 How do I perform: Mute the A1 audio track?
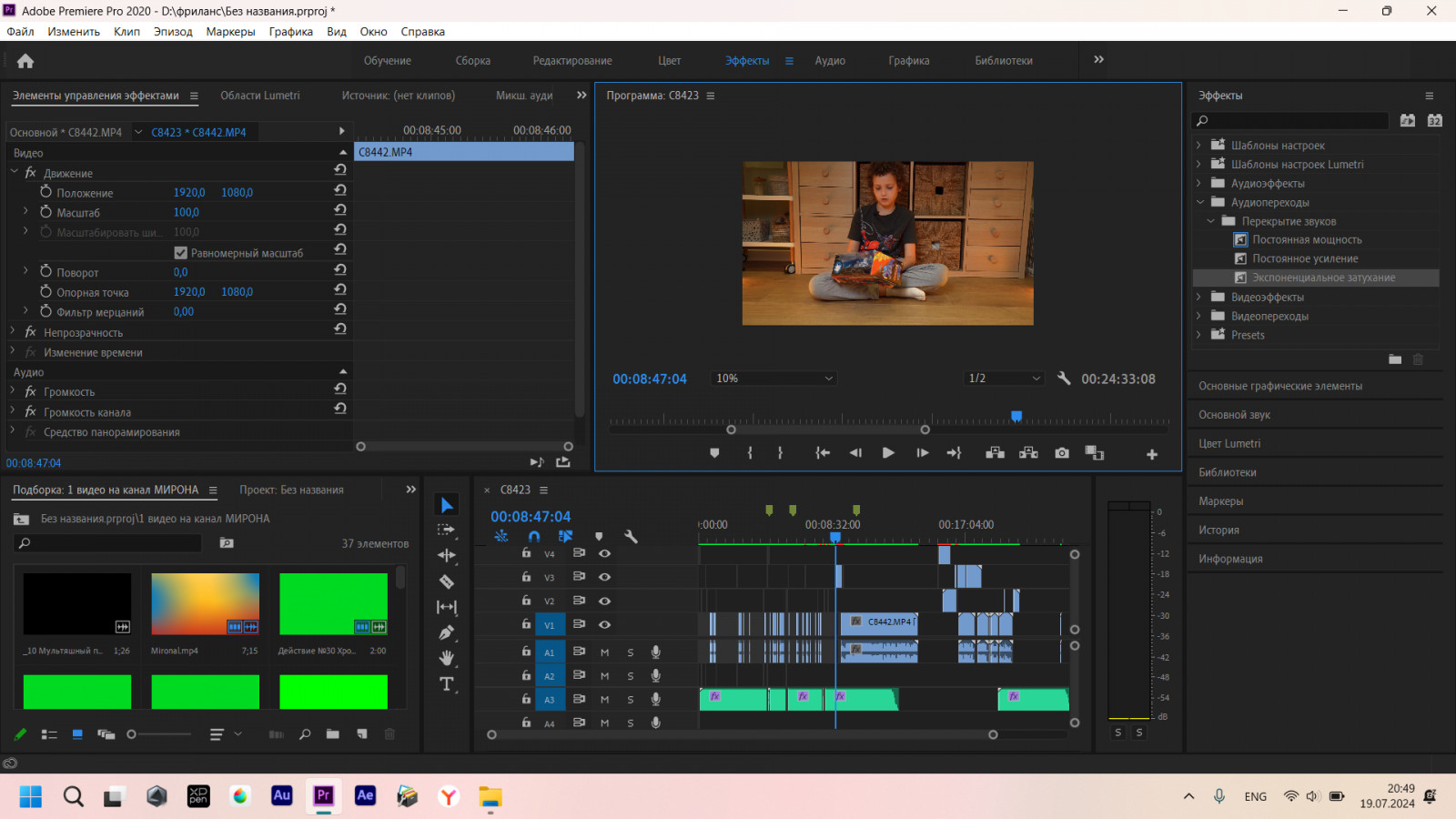pos(604,652)
